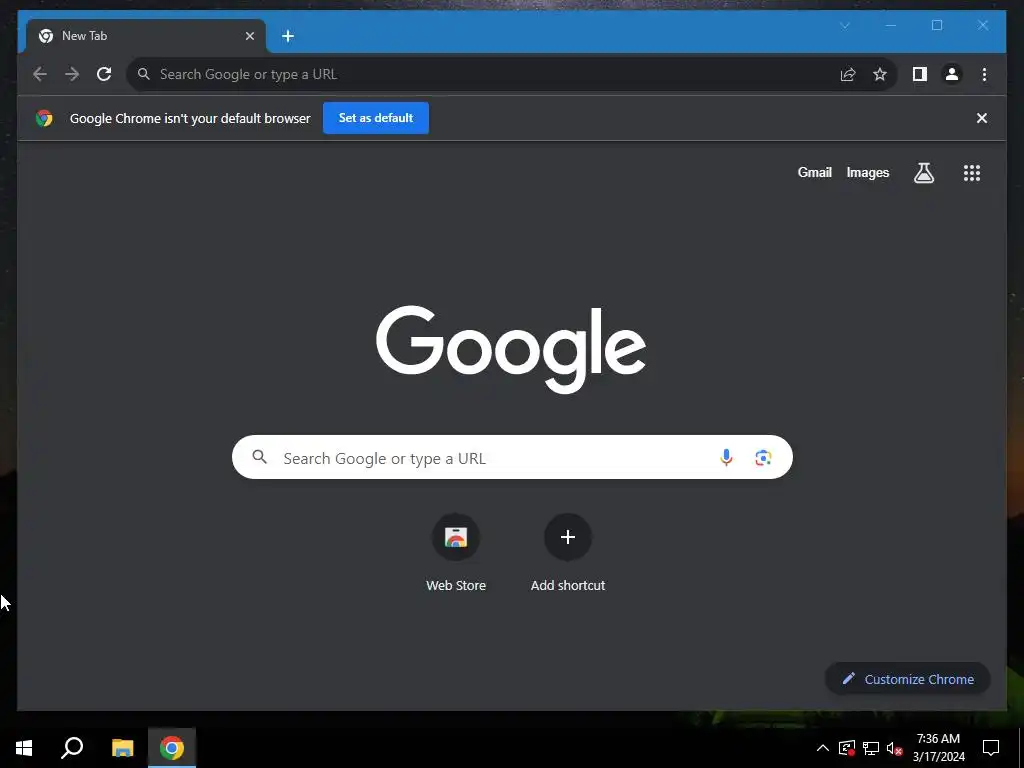Select the New Tab tab
Image resolution: width=1024 pixels, height=768 pixels.
click(x=145, y=36)
